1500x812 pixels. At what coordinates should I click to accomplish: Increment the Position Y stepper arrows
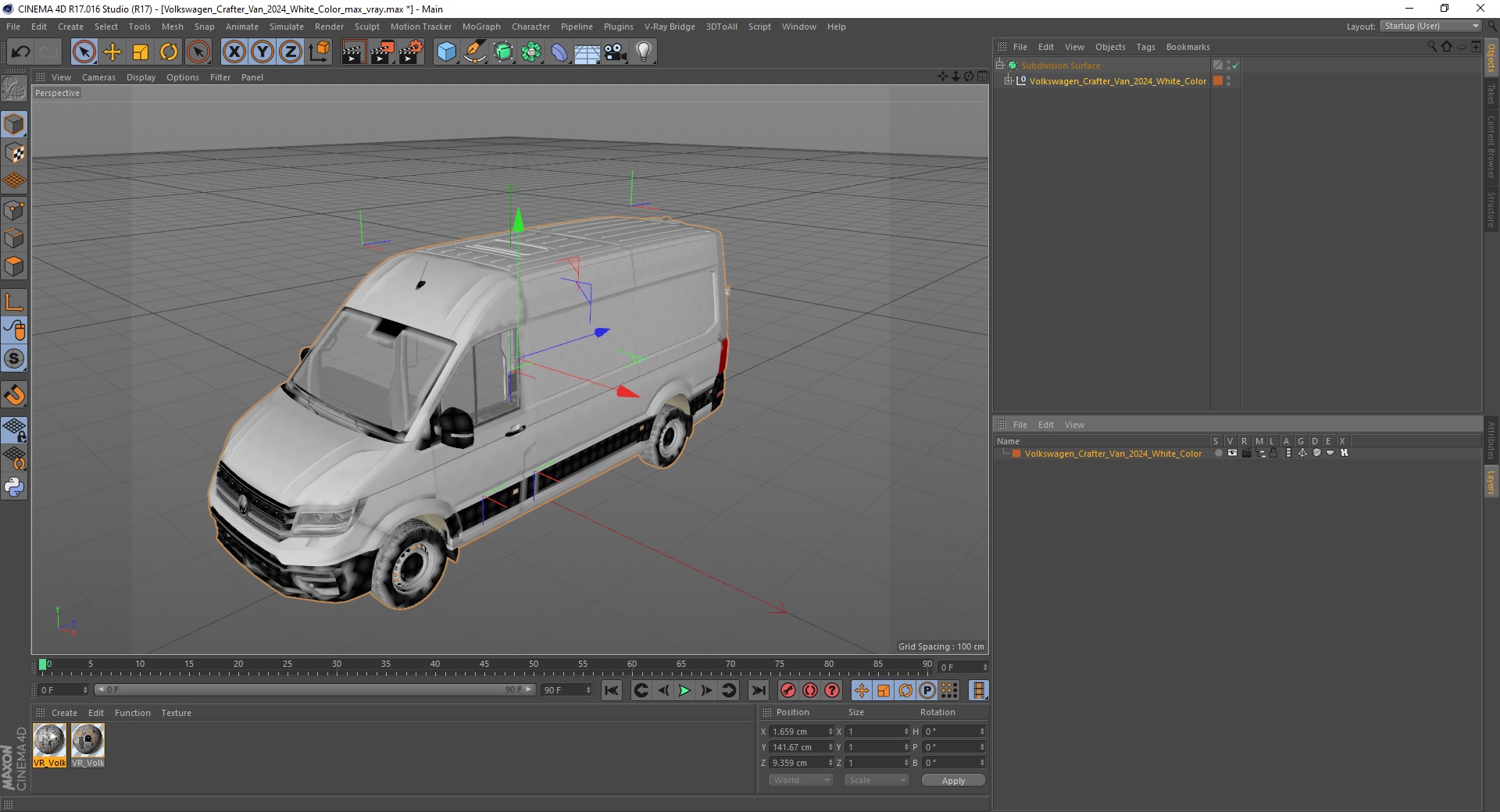(x=830, y=747)
